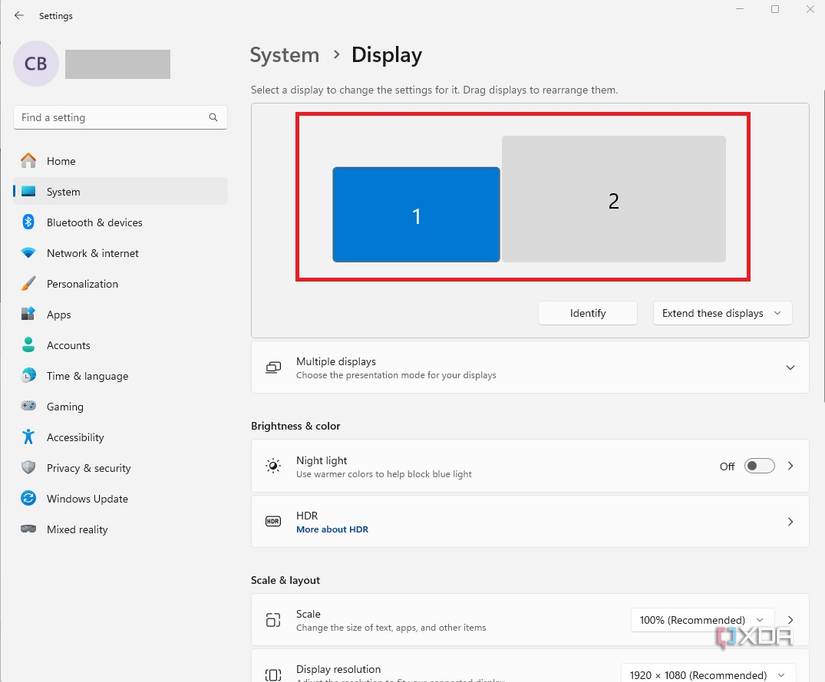Click the Personalization paintbrush icon
825x682 pixels.
(x=28, y=283)
